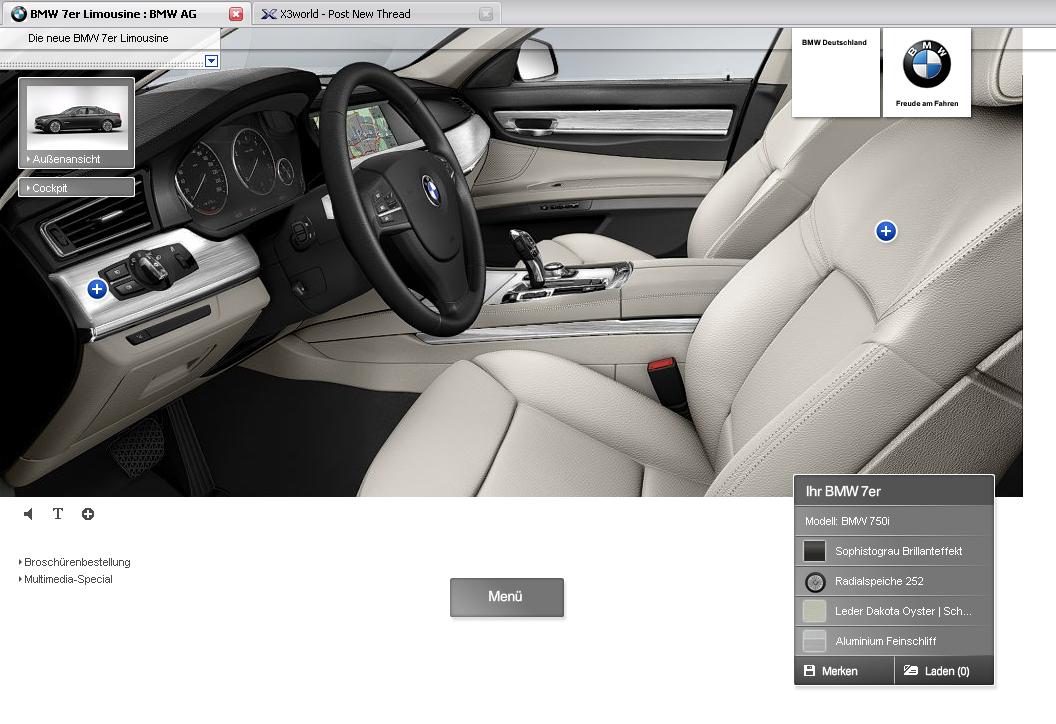This screenshot has height=724, width=1056.
Task: Select the Leder Dakota Oyster upholstery swatch
Action: (815, 611)
